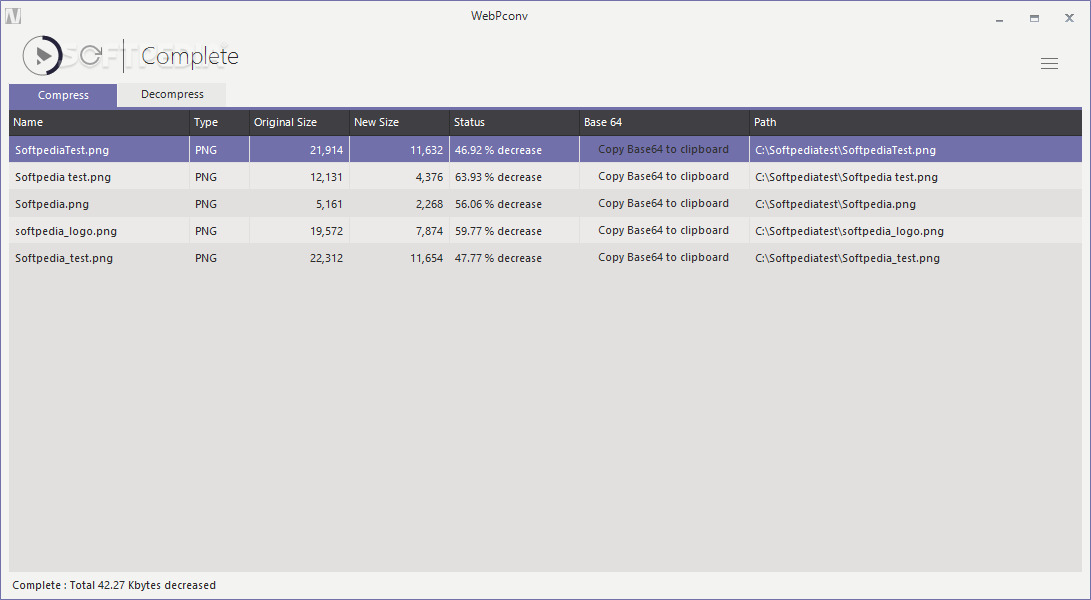Click new size value 2,268
Image resolution: width=1091 pixels, height=600 pixels.
[429, 204]
